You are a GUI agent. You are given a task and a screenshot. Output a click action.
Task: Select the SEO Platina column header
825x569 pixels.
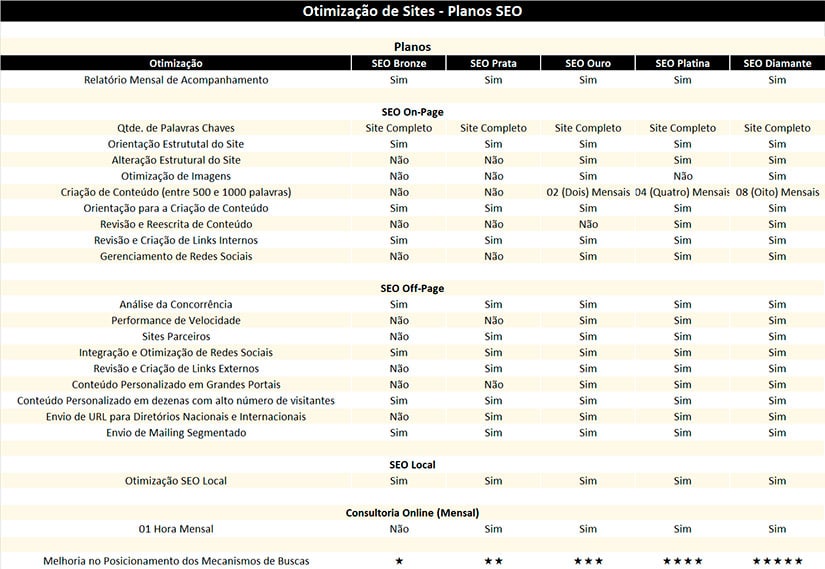[x=683, y=63]
